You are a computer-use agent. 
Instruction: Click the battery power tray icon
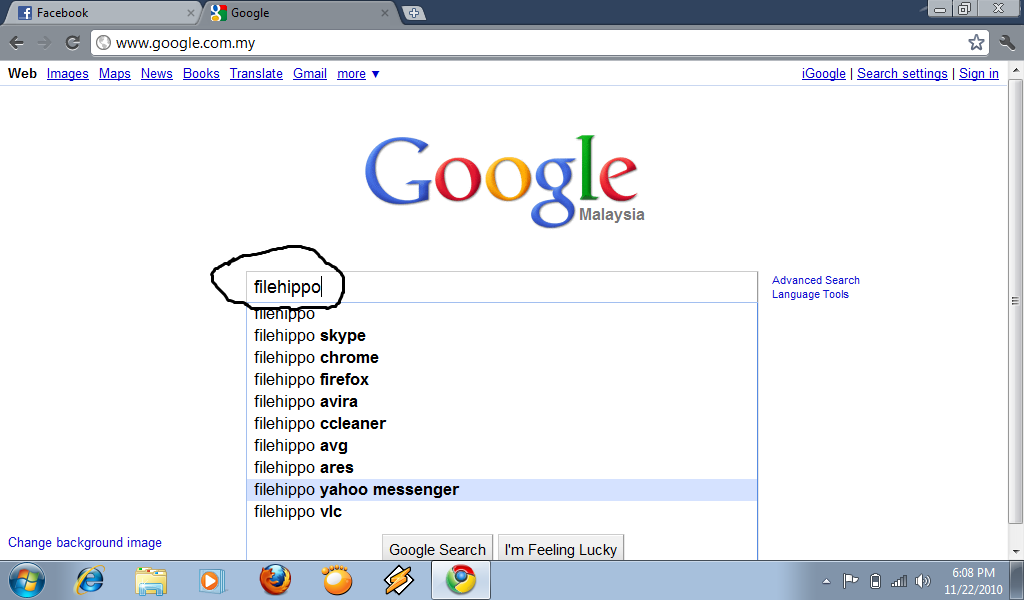point(876,580)
